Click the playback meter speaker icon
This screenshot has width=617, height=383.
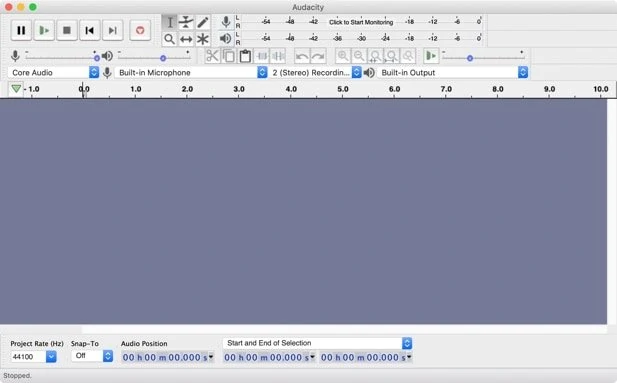pos(225,39)
